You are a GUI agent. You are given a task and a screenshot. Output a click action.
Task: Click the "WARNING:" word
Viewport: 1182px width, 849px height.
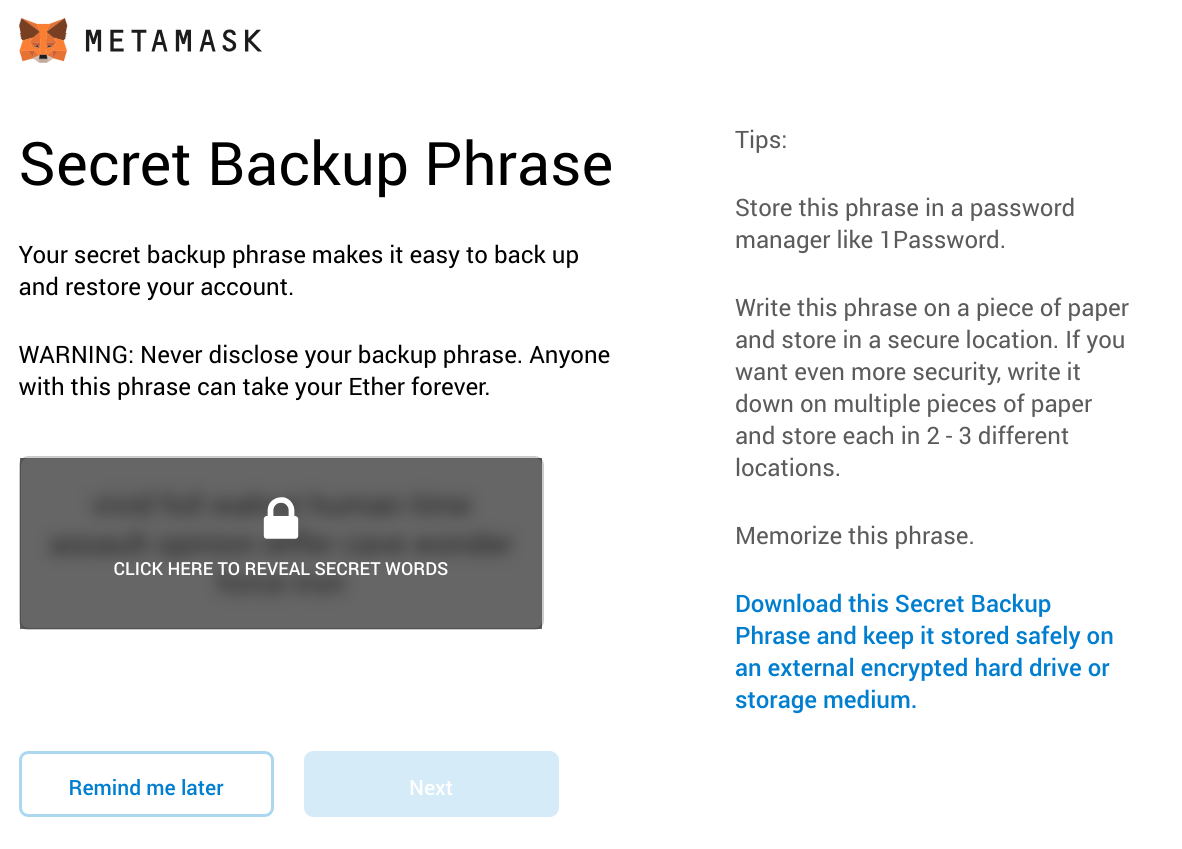pyautogui.click(x=76, y=355)
